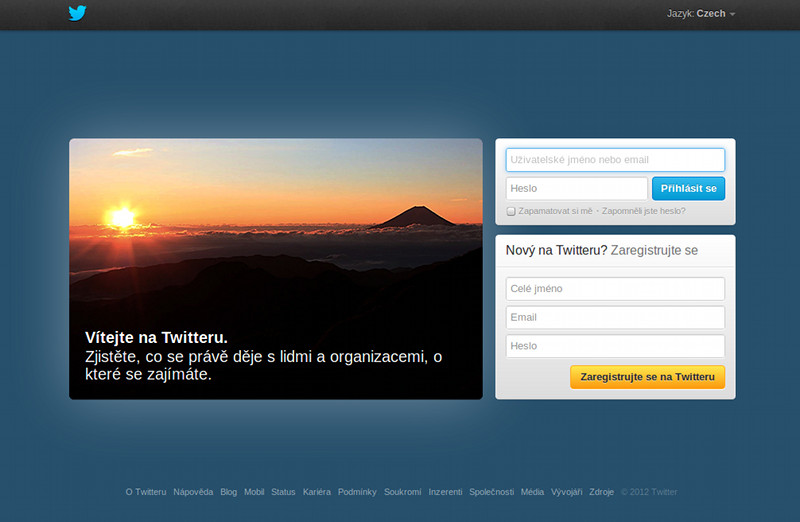Screen dimensions: 800x522
Task: Open the Inzerenti footer link
Action: [445, 492]
